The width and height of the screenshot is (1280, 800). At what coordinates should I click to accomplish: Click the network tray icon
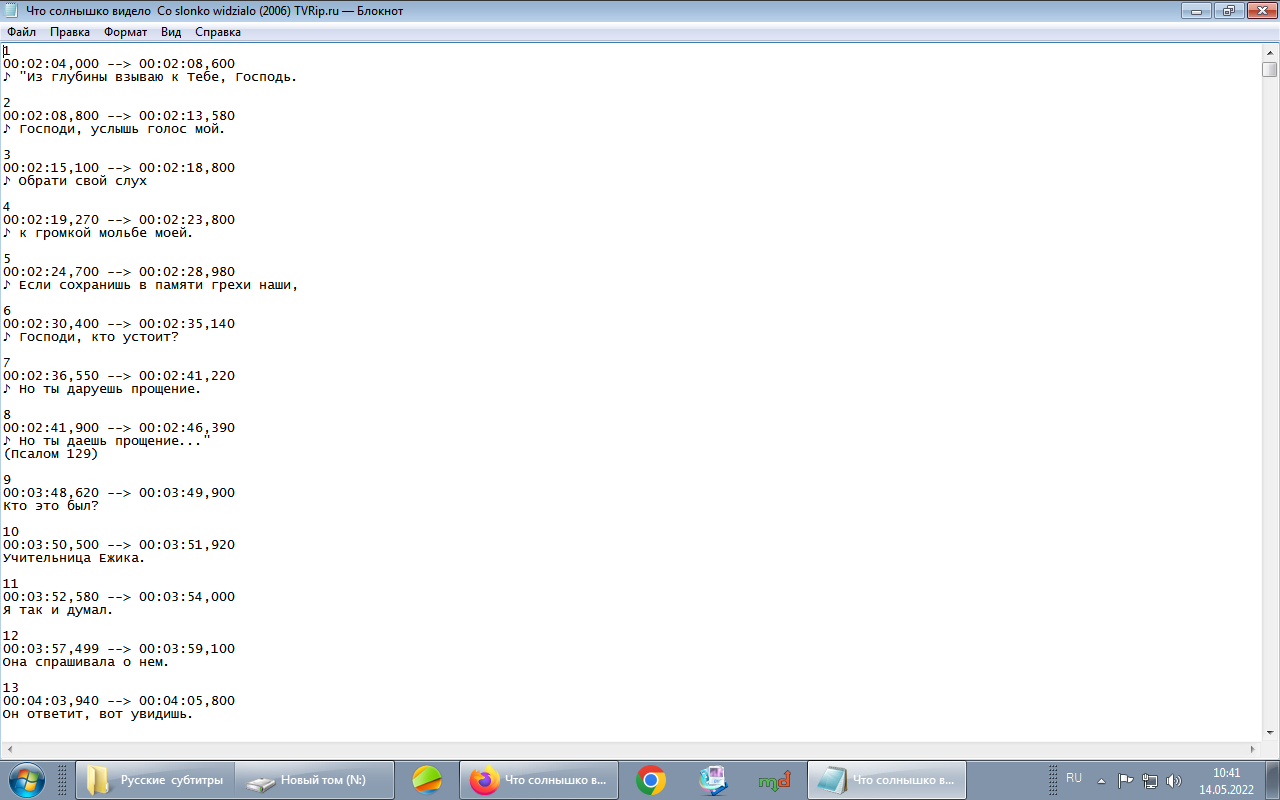pos(1150,780)
